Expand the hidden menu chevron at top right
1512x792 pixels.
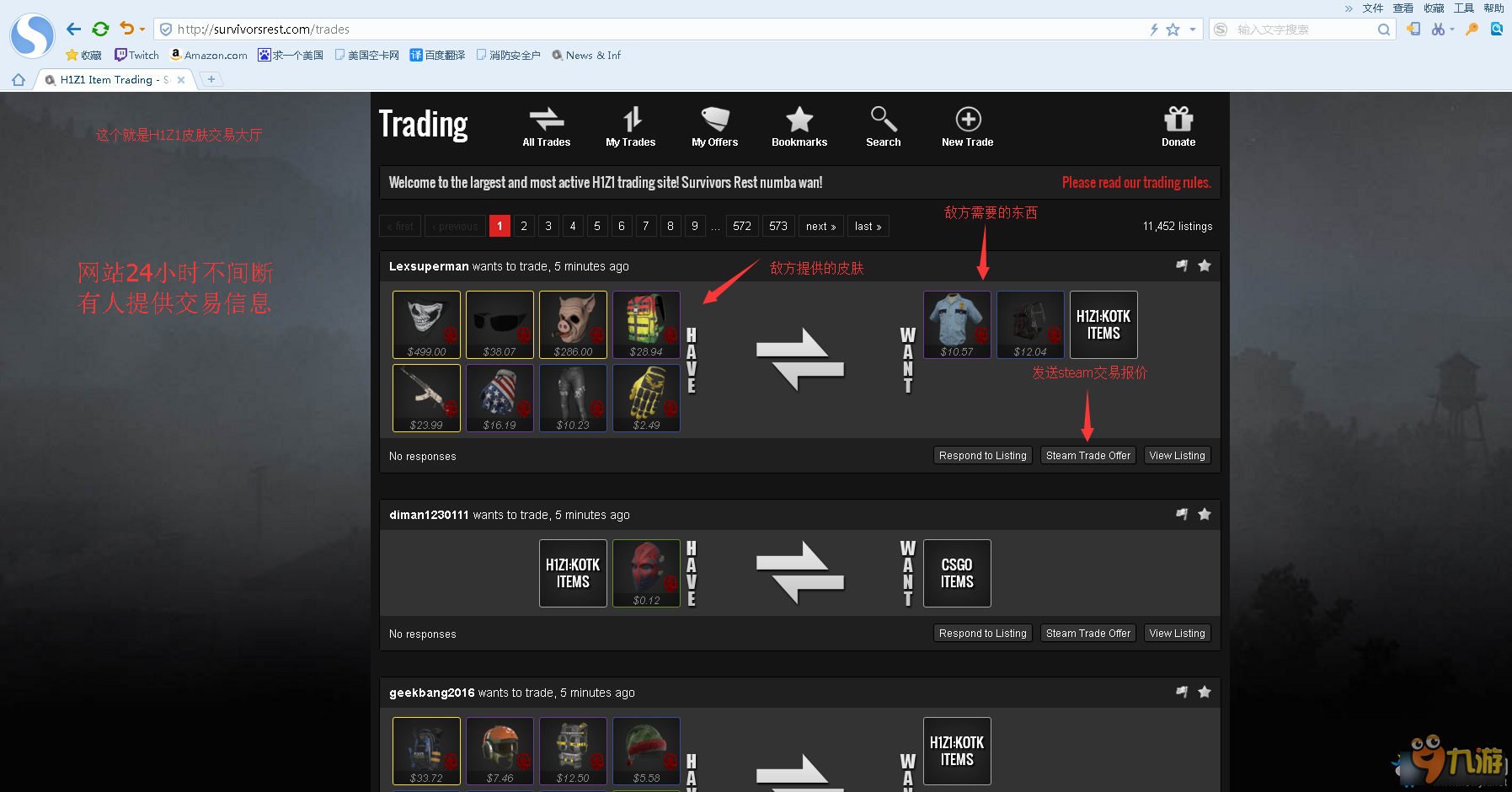point(1349,8)
